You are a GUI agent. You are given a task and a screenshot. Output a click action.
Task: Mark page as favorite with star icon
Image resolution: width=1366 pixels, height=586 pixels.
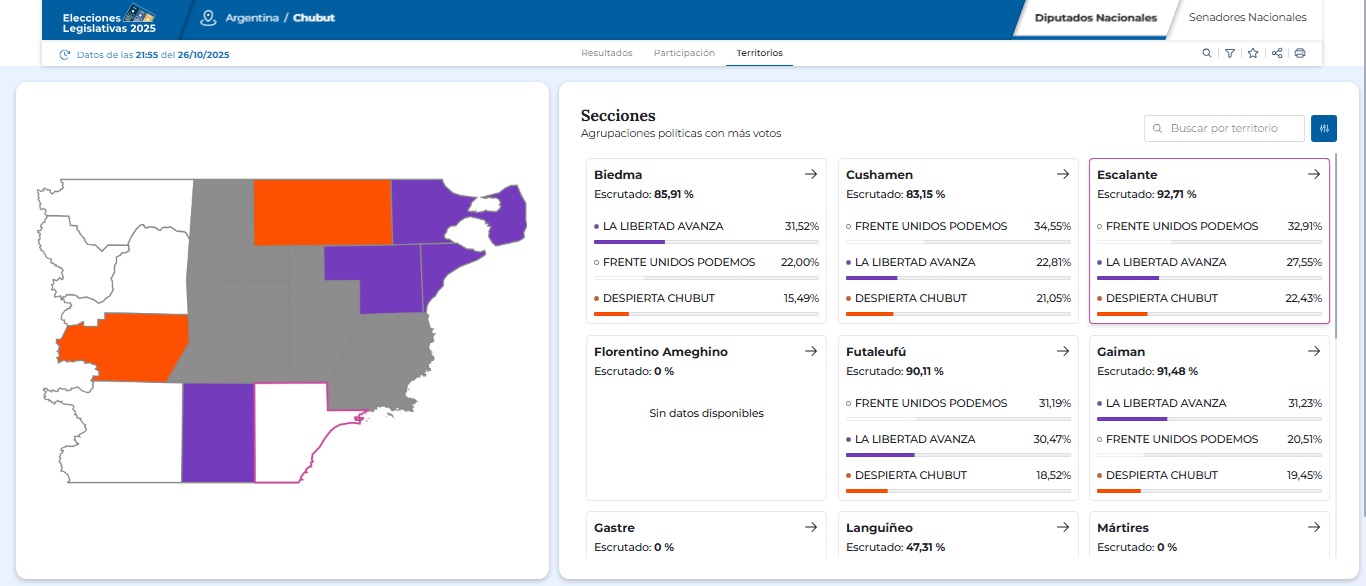pos(1253,53)
